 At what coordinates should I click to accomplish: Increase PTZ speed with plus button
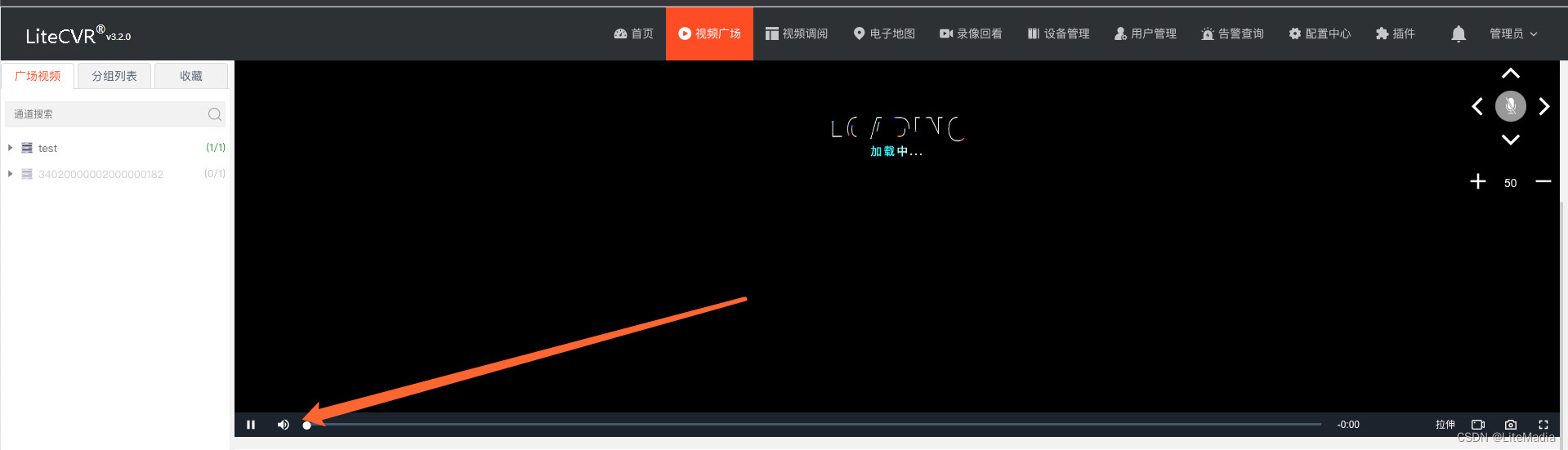pos(1478,181)
